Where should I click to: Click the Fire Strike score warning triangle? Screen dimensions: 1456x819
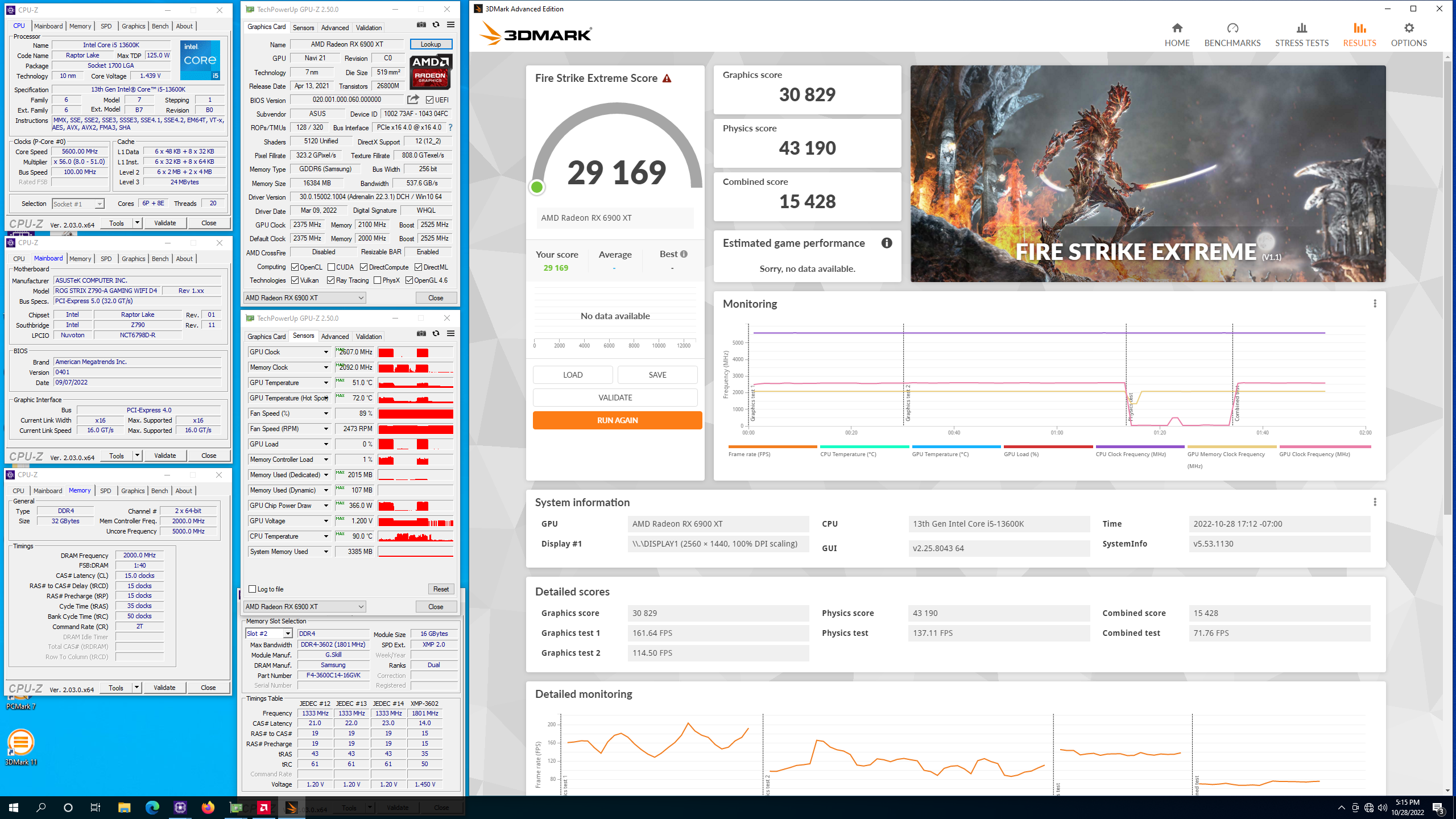click(667, 78)
